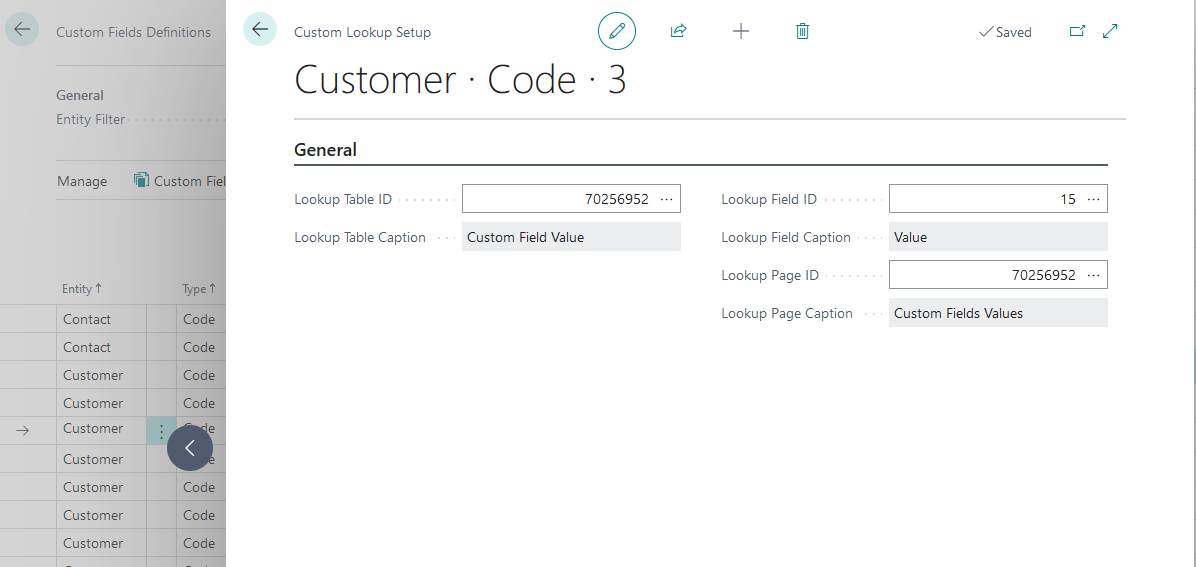Click the Edit pencil icon
1196x567 pixels.
616,32
